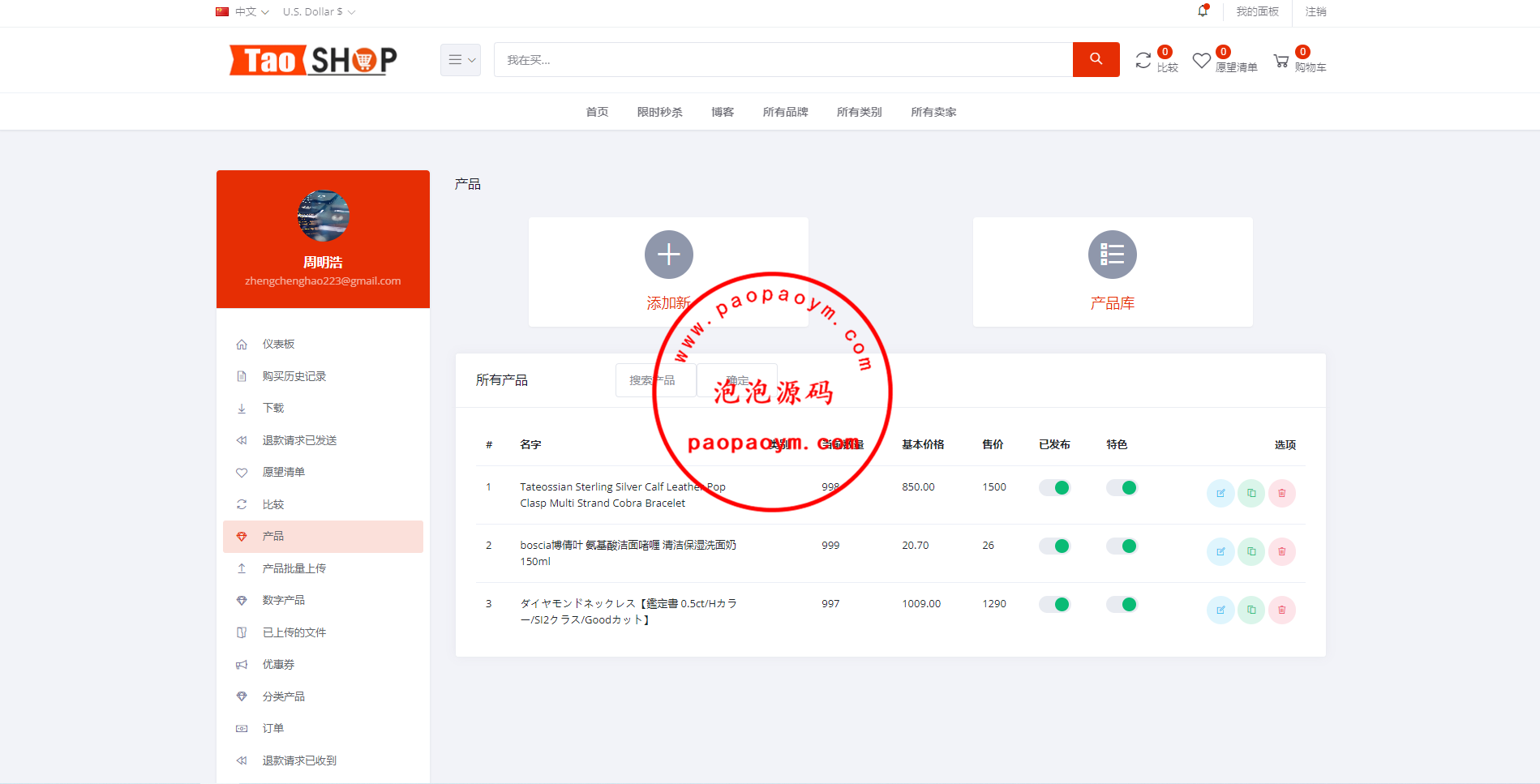The height and width of the screenshot is (784, 1540).
Task: Go to 限时秒杀 flash sale menu
Action: 659,112
